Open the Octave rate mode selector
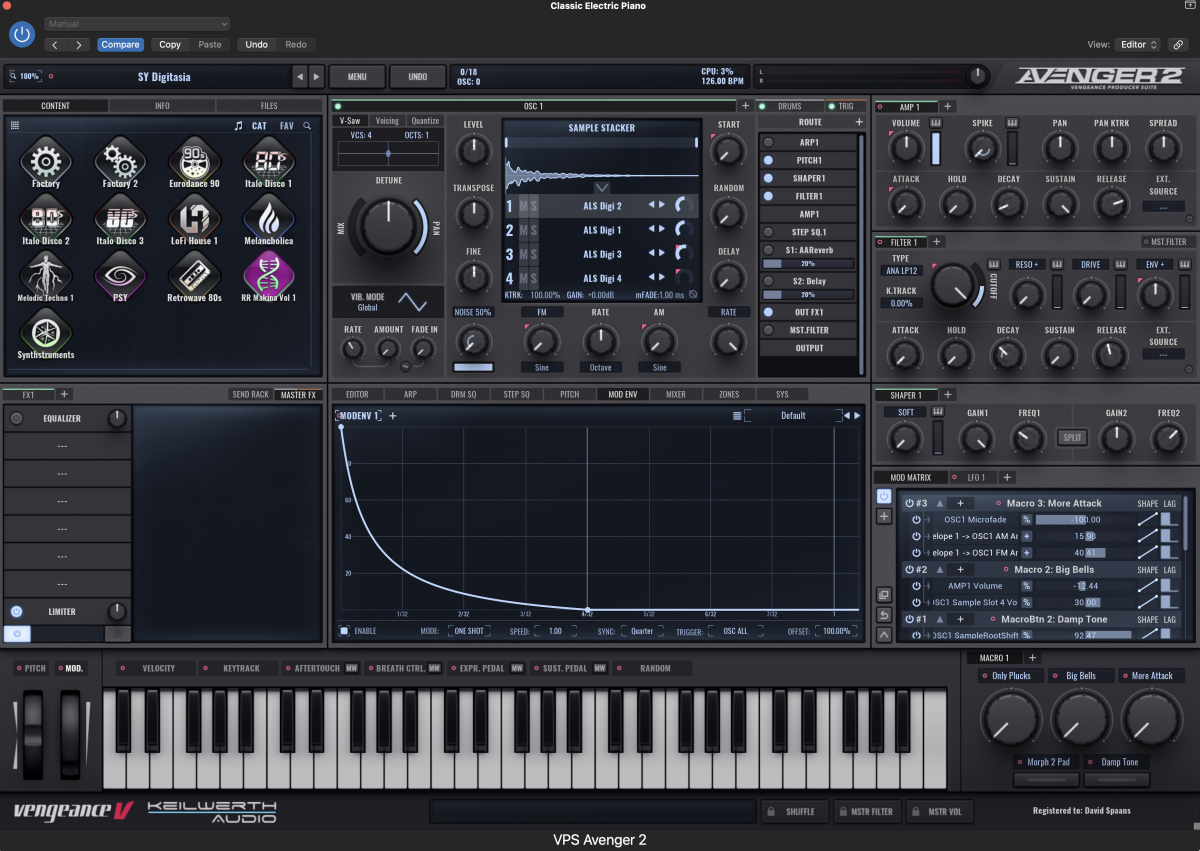The width and height of the screenshot is (1200, 851). pos(600,367)
